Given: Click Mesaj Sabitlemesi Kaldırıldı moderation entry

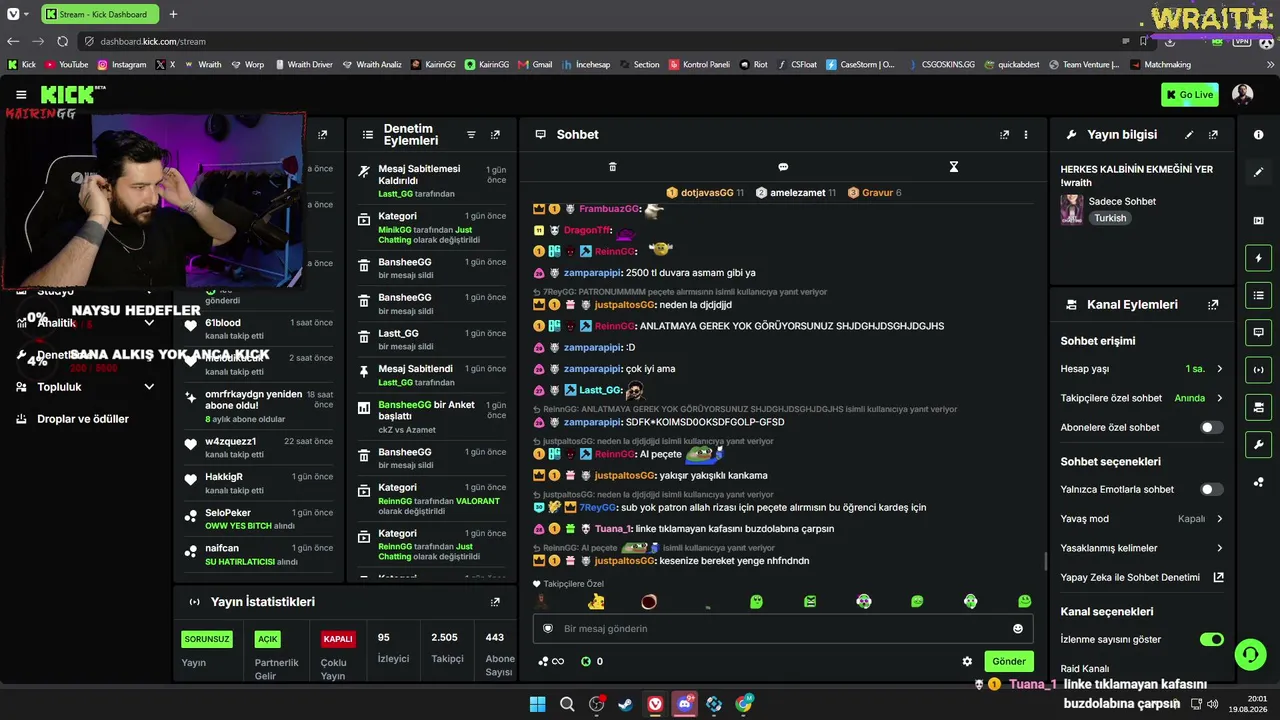Looking at the screenshot, I should point(432,181).
